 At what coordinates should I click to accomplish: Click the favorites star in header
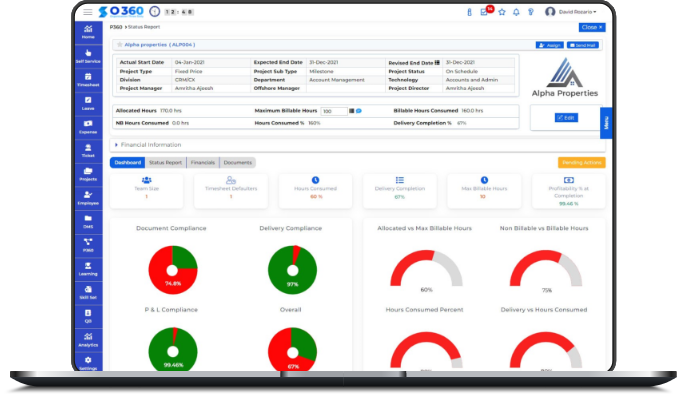(502, 12)
